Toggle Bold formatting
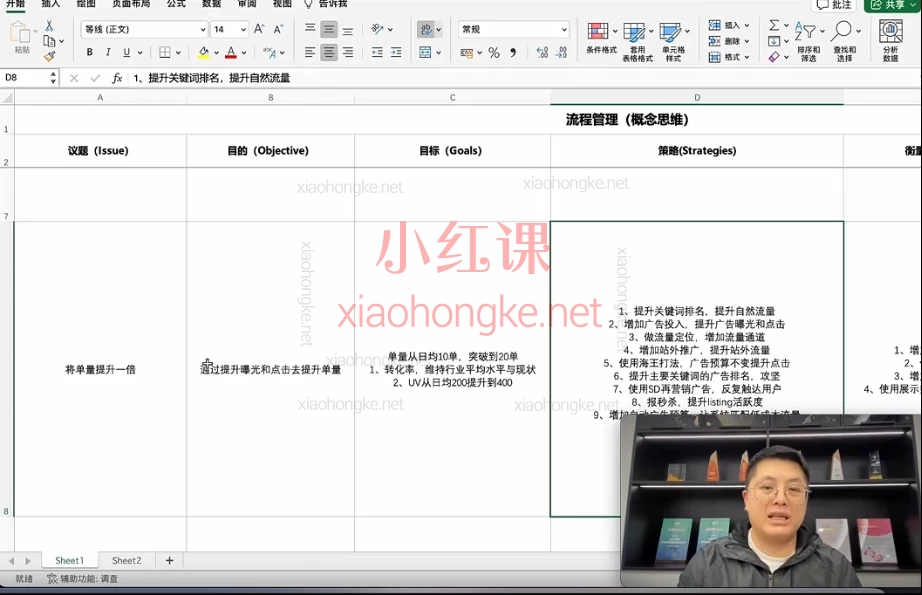Screen dimensions: 922x595 [x=89, y=52]
